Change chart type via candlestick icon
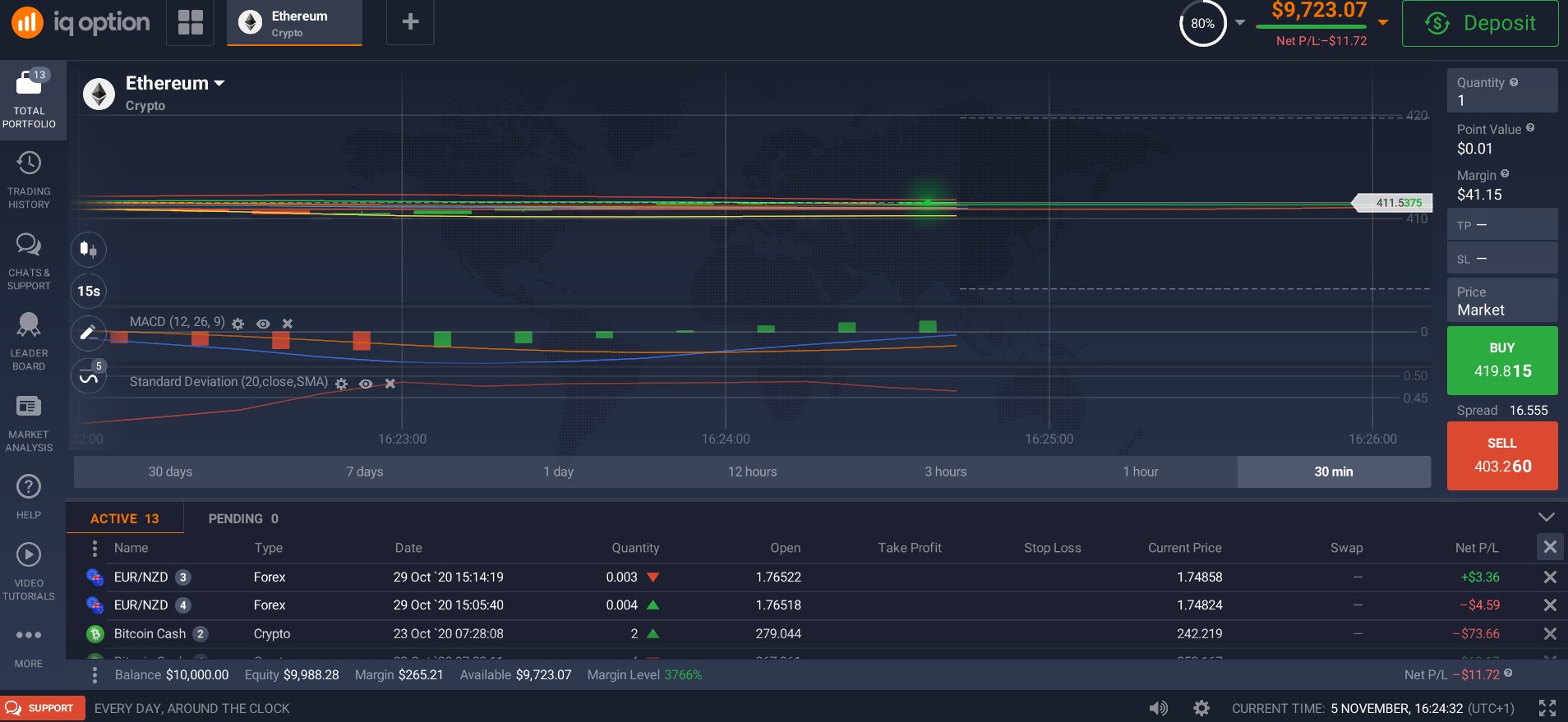1568x722 pixels. tap(89, 249)
